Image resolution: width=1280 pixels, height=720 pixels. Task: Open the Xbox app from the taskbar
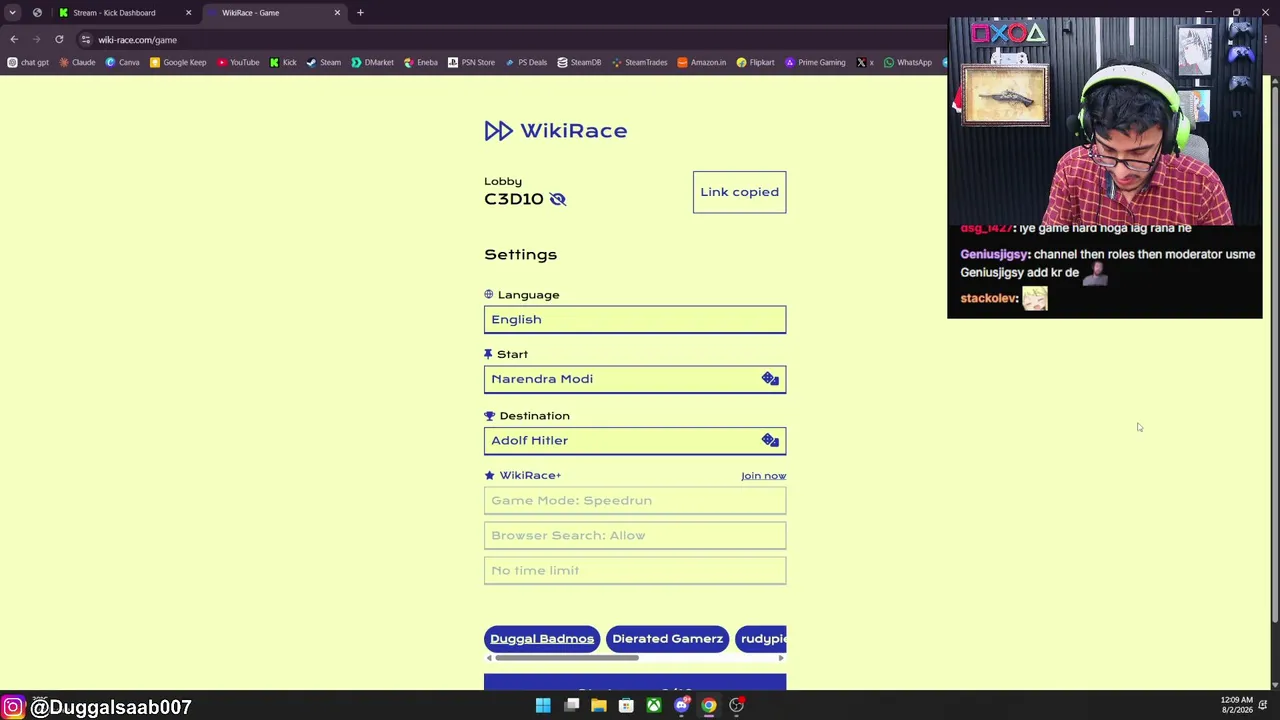654,706
